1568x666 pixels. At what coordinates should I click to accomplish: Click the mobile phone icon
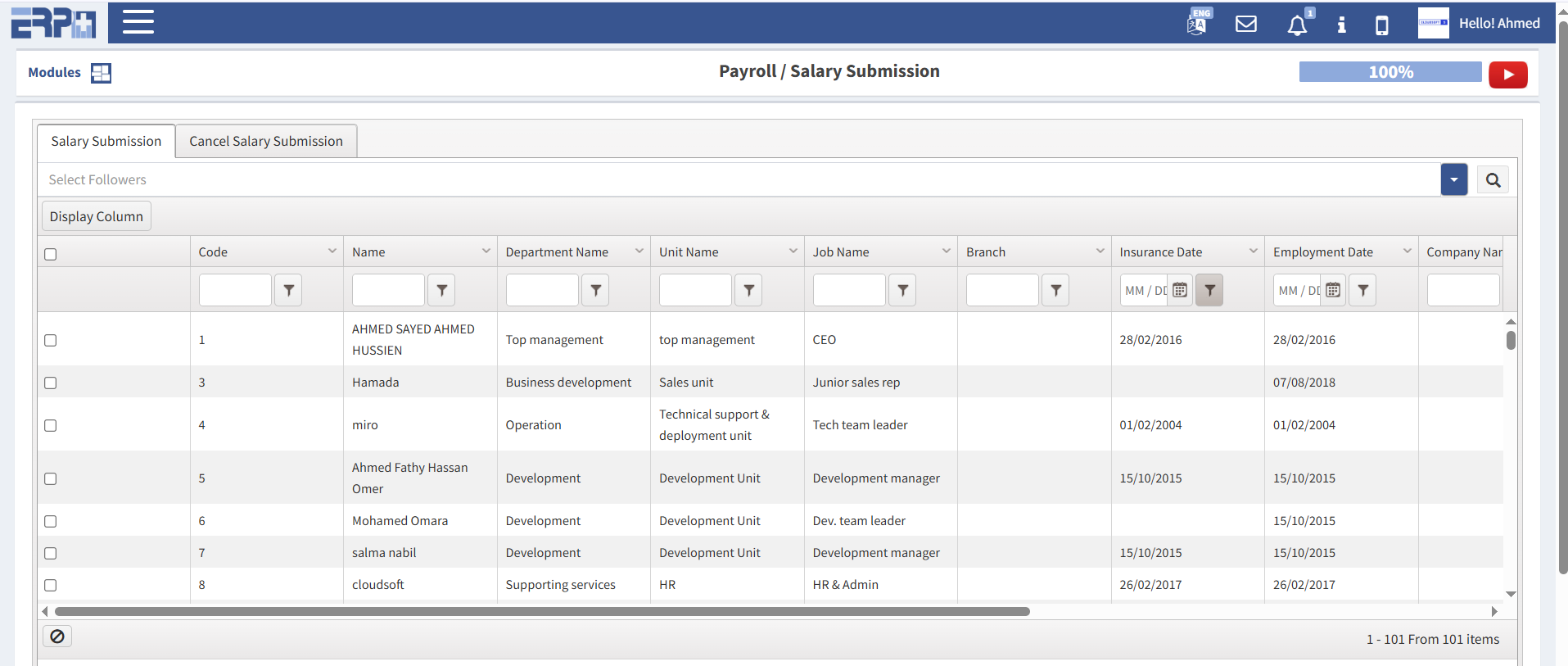pyautogui.click(x=1381, y=25)
